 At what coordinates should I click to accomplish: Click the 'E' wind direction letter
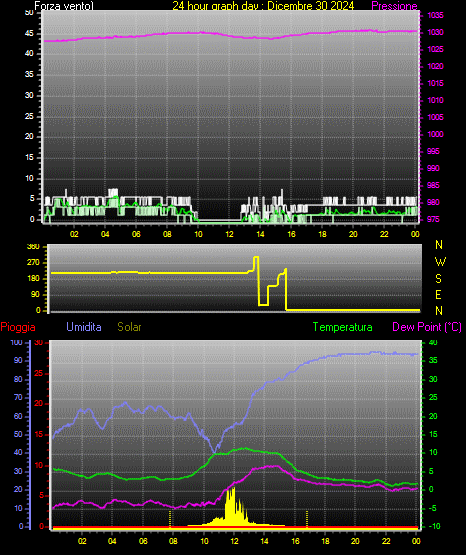438,294
